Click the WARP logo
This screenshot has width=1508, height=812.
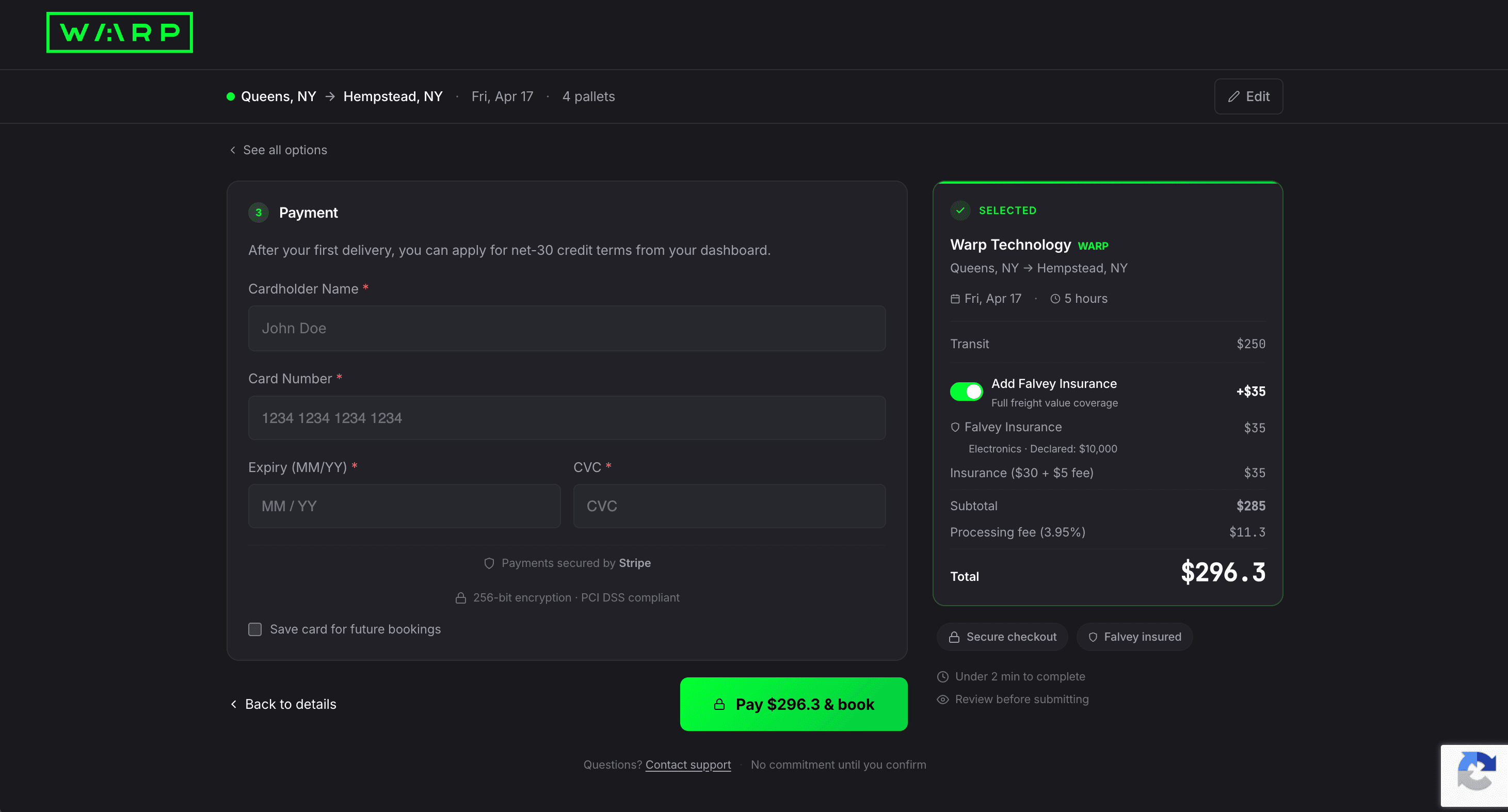pyautogui.click(x=119, y=32)
